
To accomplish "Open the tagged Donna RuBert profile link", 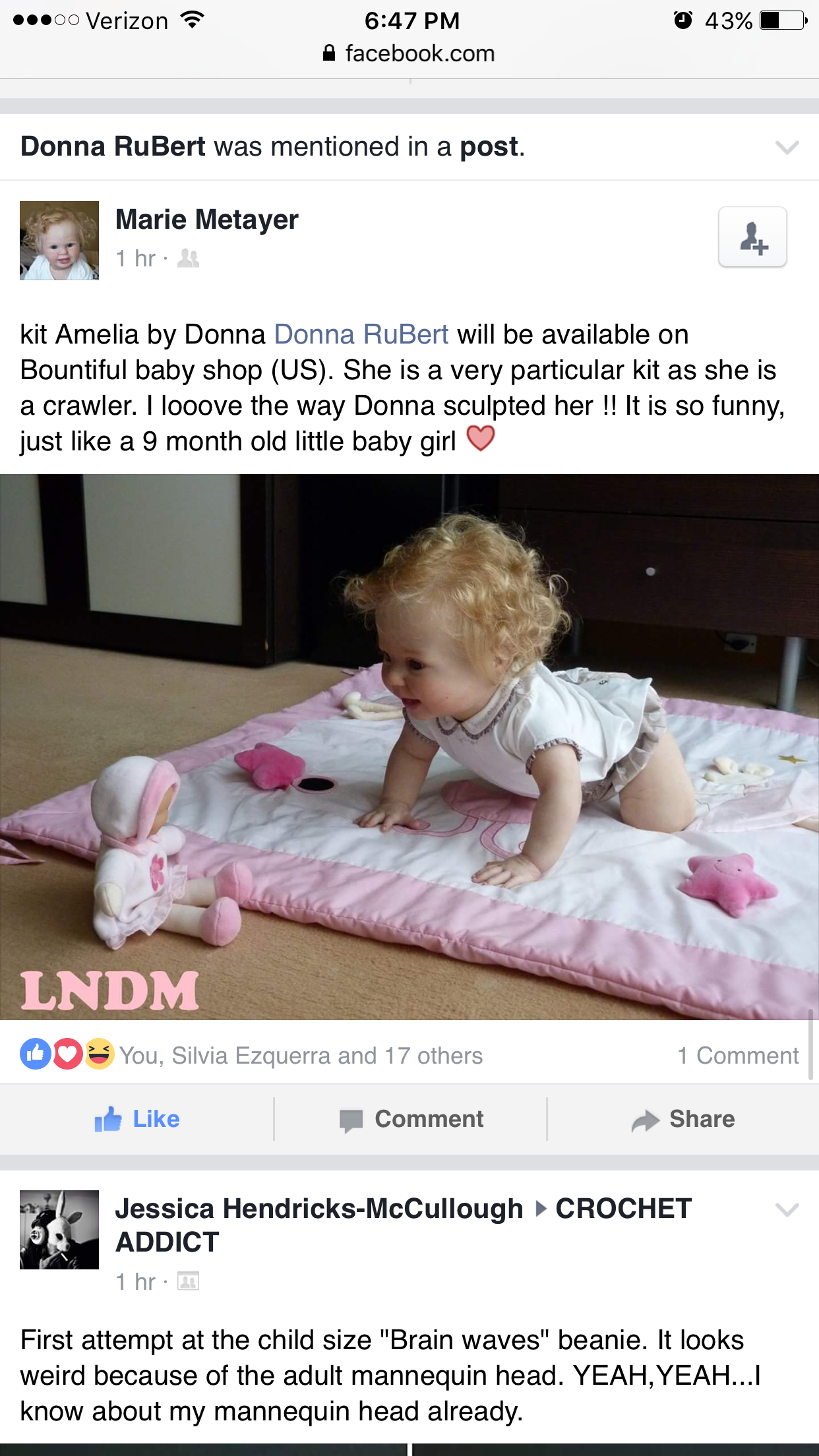I will coord(361,334).
